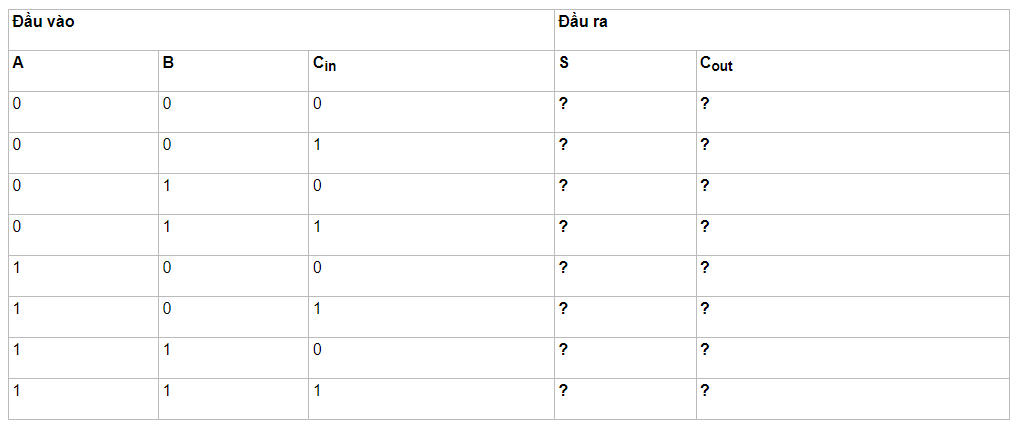
Task: Click the S question mark for inputs 1 0 1
Action: click(563, 309)
